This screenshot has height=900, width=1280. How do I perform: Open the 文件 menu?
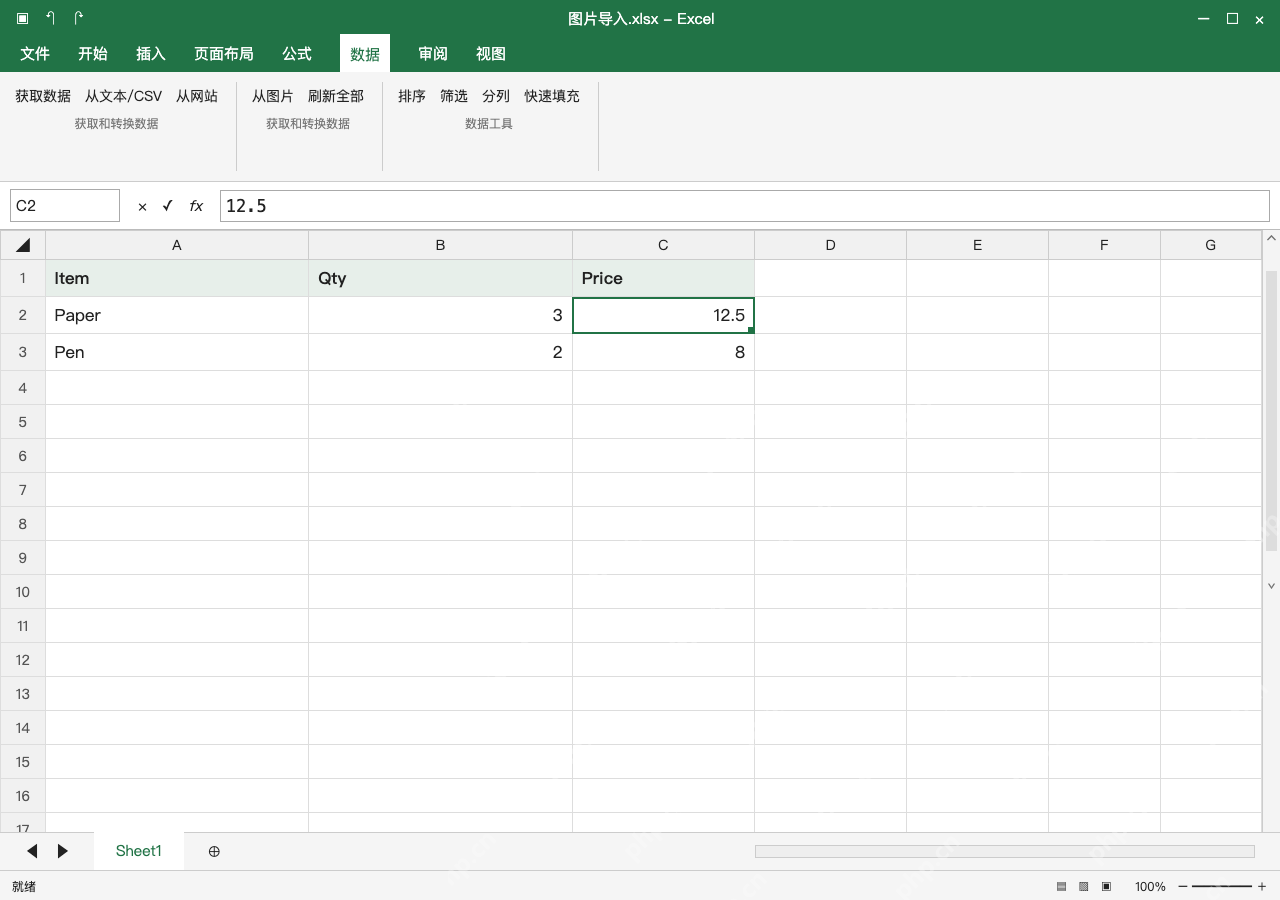pyautogui.click(x=35, y=54)
